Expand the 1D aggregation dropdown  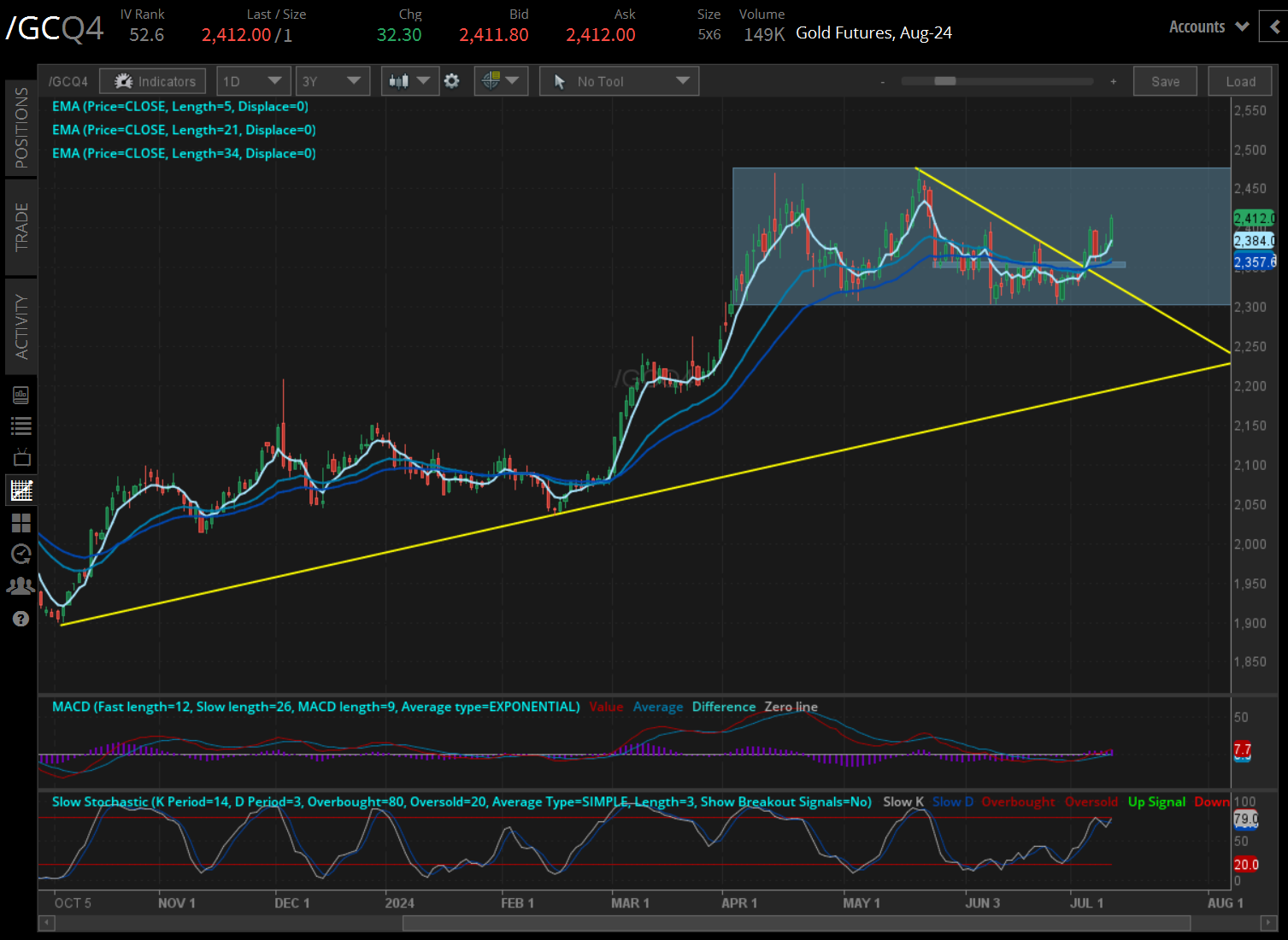pos(253,81)
